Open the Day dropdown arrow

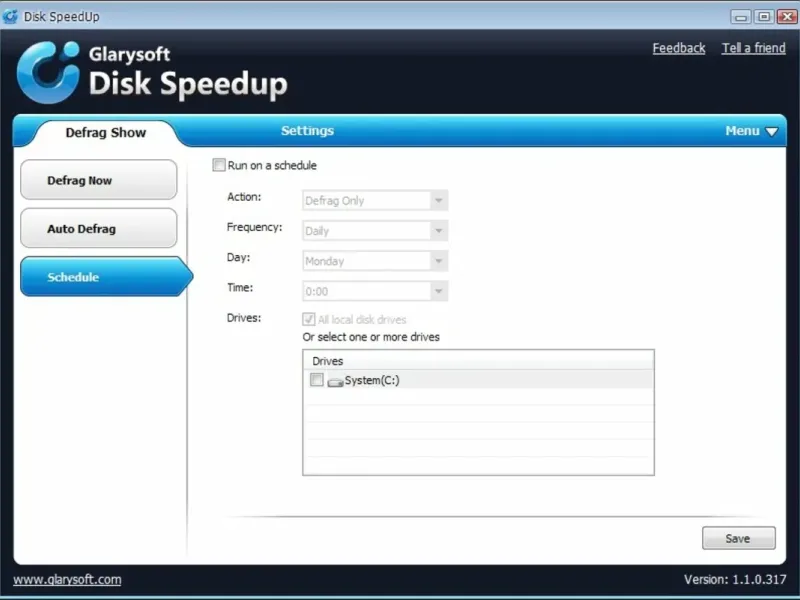pos(439,261)
